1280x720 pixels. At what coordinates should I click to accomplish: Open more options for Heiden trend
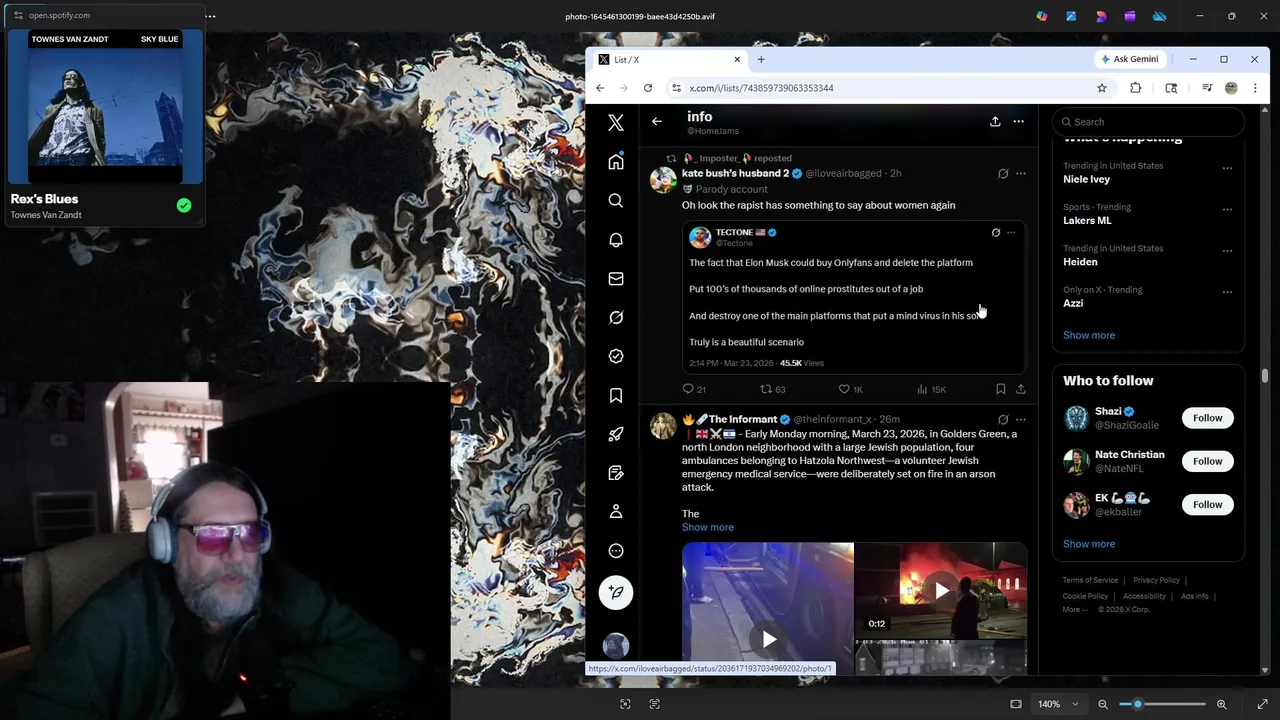[1227, 251]
